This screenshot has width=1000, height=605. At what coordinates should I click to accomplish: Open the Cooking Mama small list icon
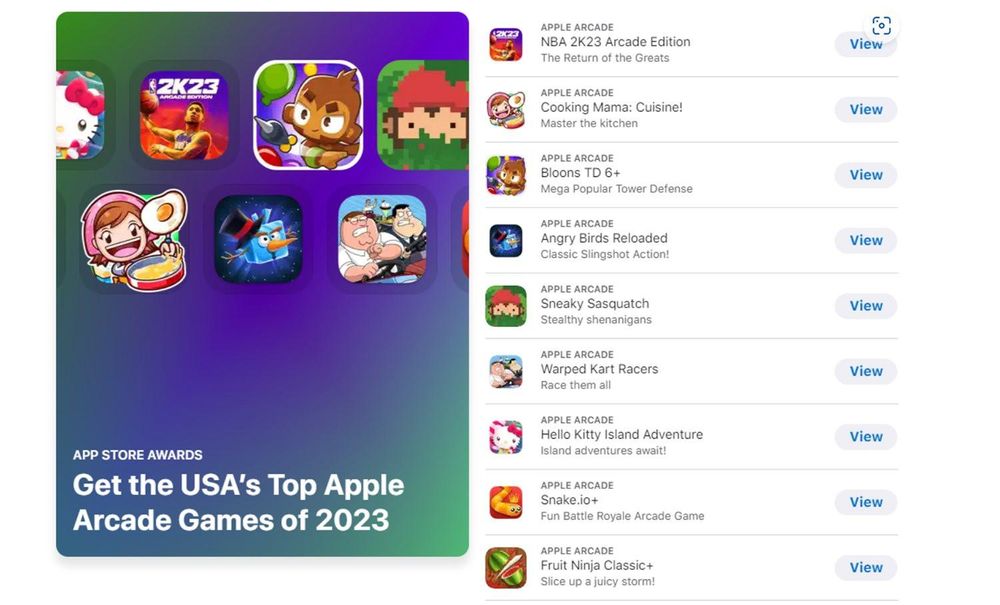(x=506, y=110)
